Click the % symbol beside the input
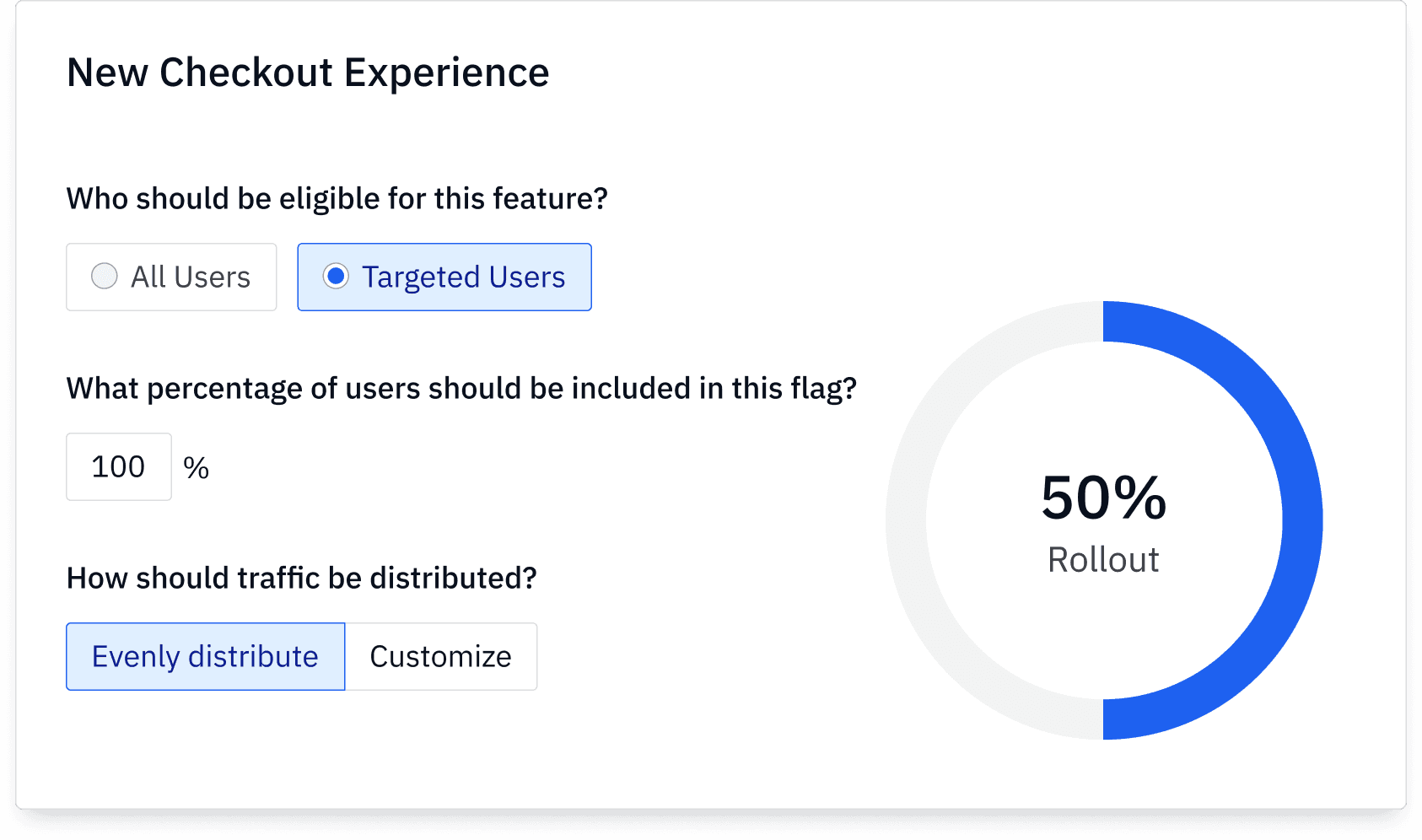 [196, 468]
